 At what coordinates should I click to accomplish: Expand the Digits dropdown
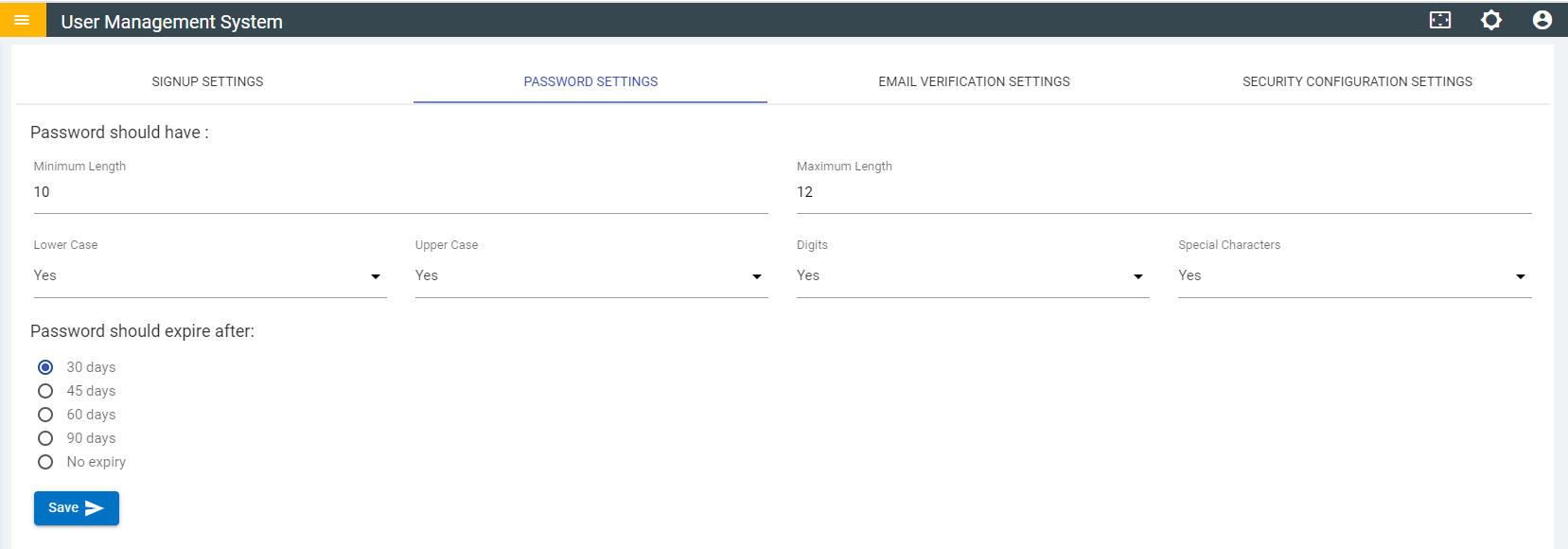tap(972, 276)
